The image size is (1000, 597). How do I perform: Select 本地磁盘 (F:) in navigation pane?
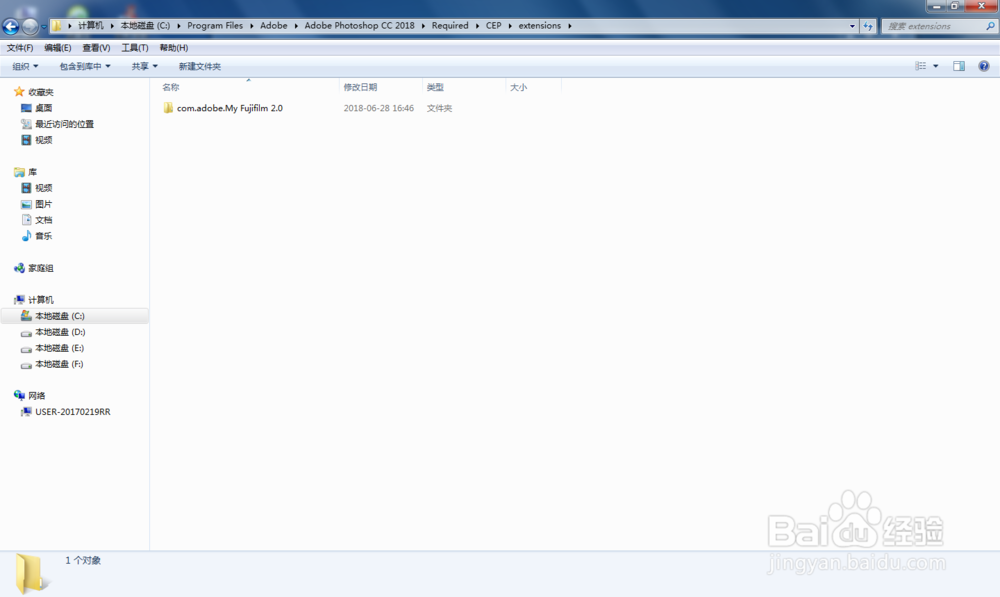coord(59,364)
